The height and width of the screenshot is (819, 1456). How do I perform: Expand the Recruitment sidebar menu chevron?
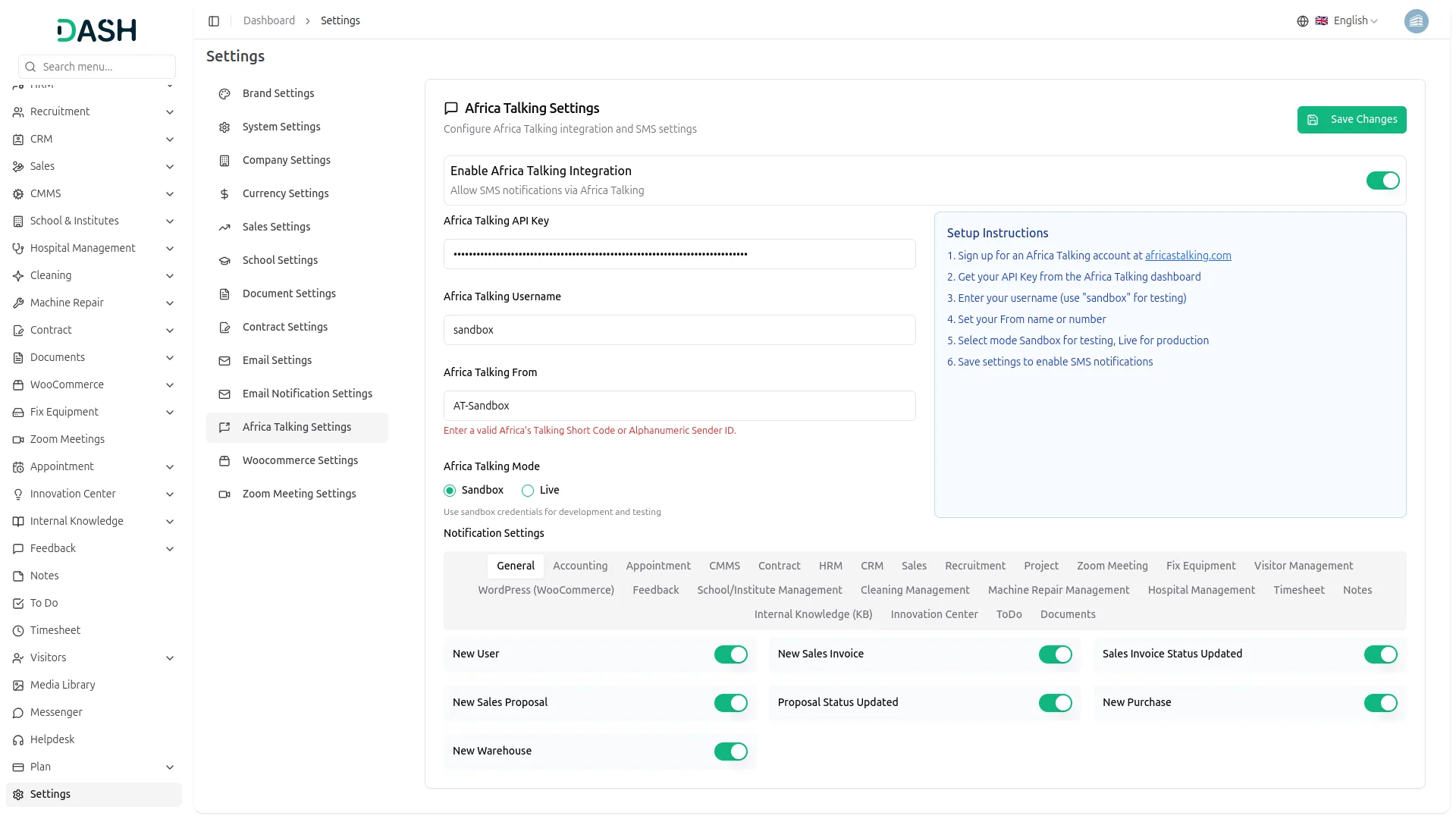tap(170, 112)
